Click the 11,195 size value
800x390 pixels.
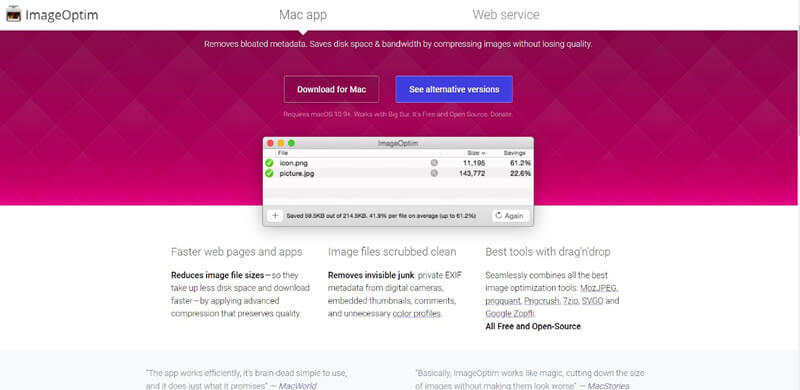tap(474, 163)
